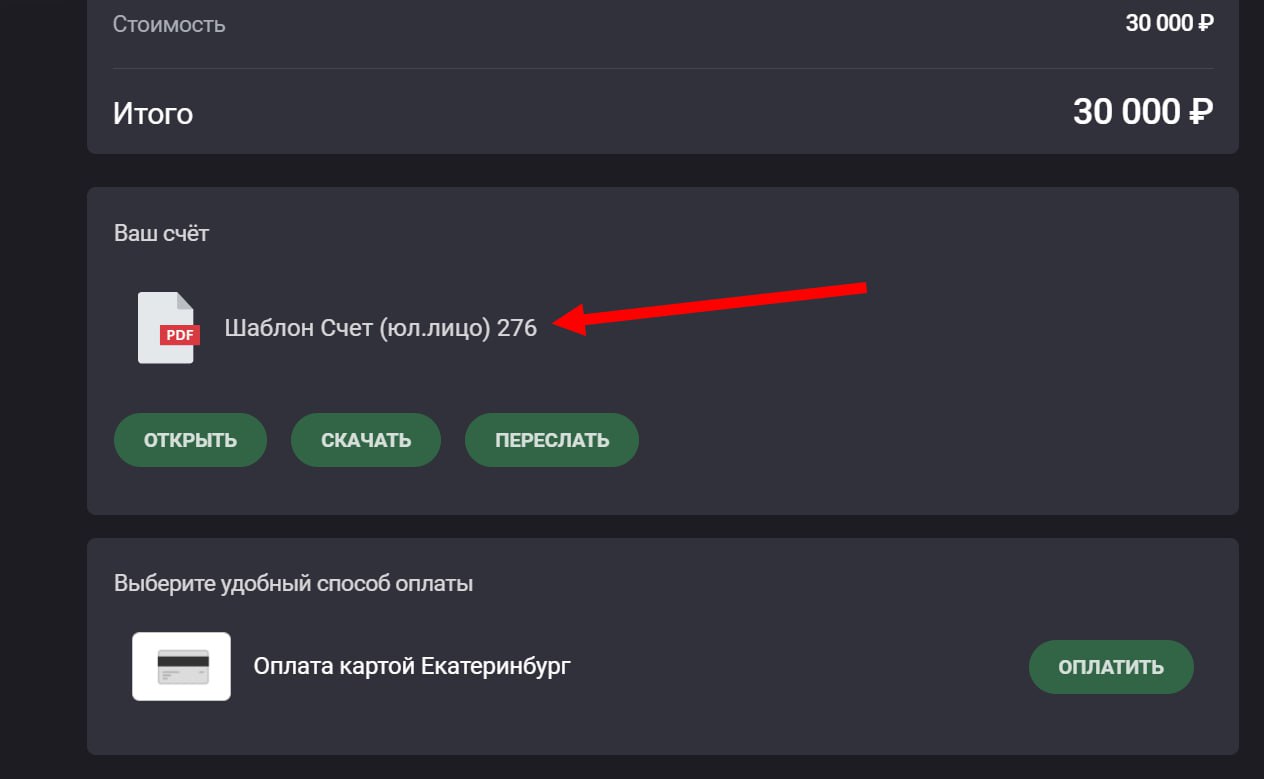Forward the invoice using ПЕРЕСЛАТЬ button
Viewport: 1264px width, 779px height.
[x=552, y=440]
